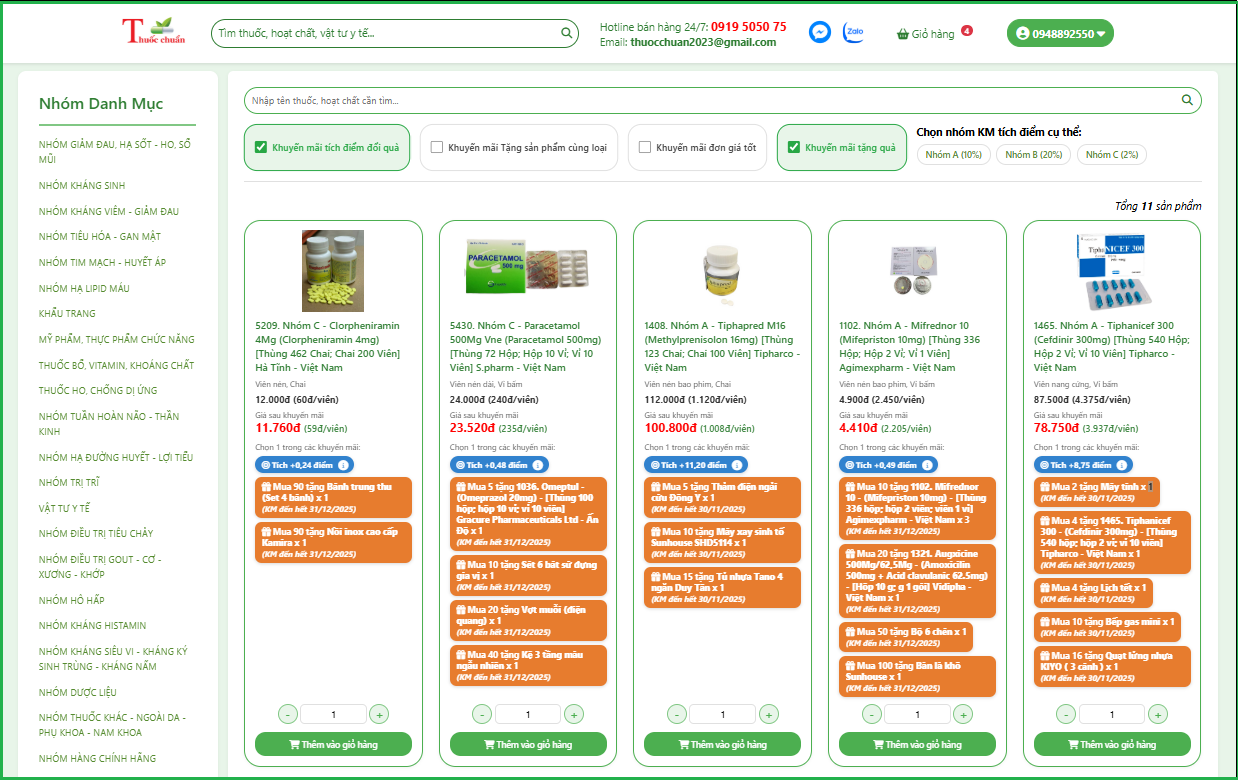
Task: Open shopping cart Giỏ hàng icon
Action: [905, 34]
